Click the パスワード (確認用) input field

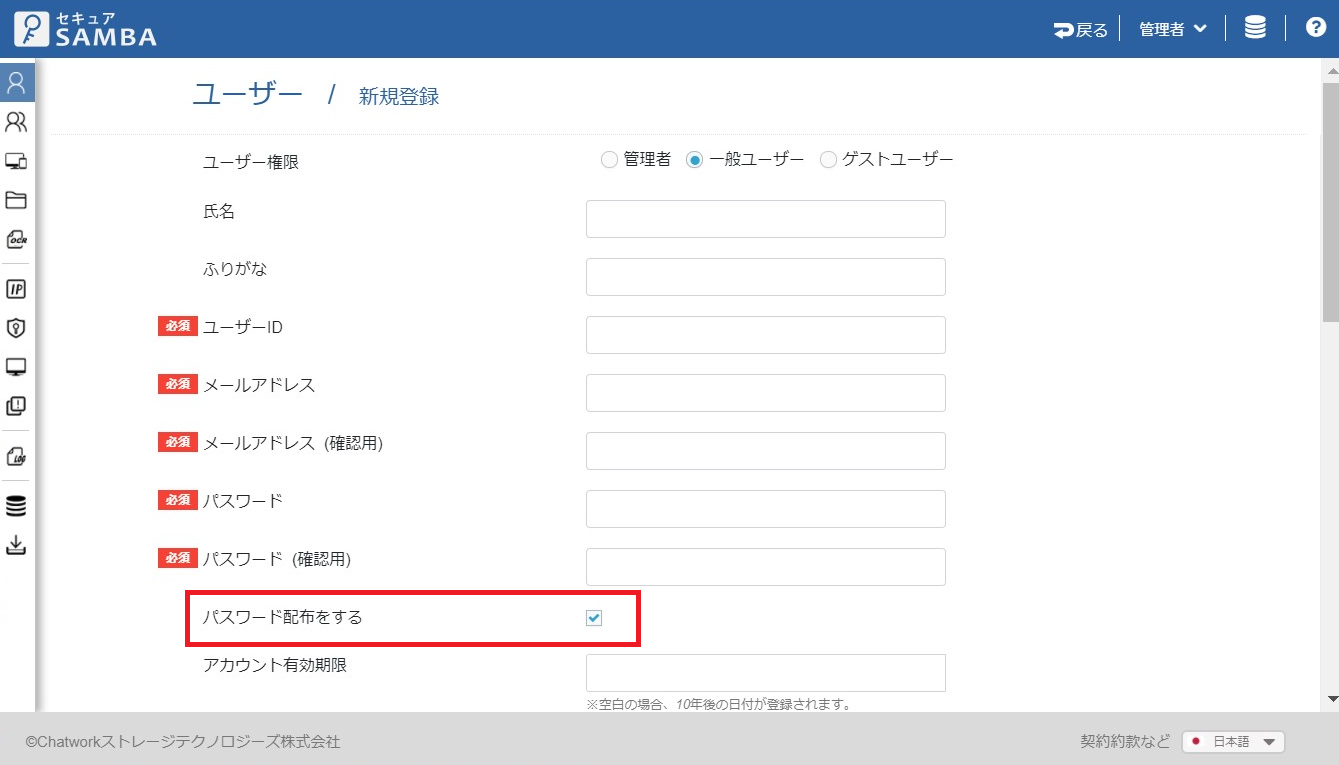(766, 567)
